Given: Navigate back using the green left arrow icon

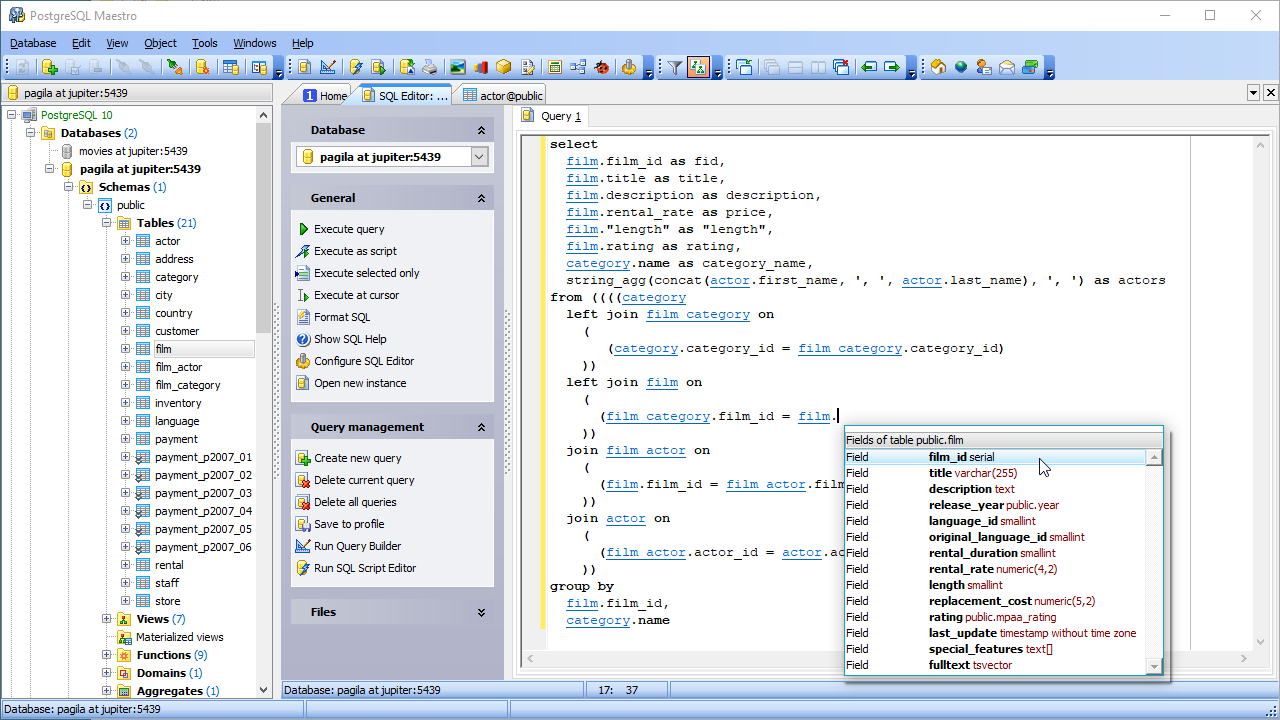Looking at the screenshot, I should (870, 67).
